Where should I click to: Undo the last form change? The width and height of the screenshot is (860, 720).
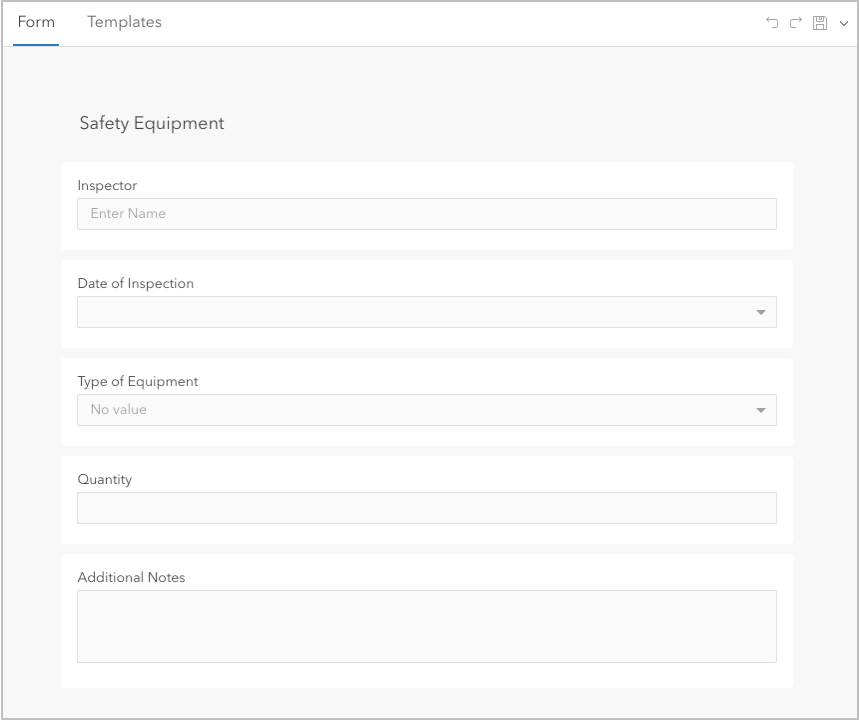click(x=771, y=22)
